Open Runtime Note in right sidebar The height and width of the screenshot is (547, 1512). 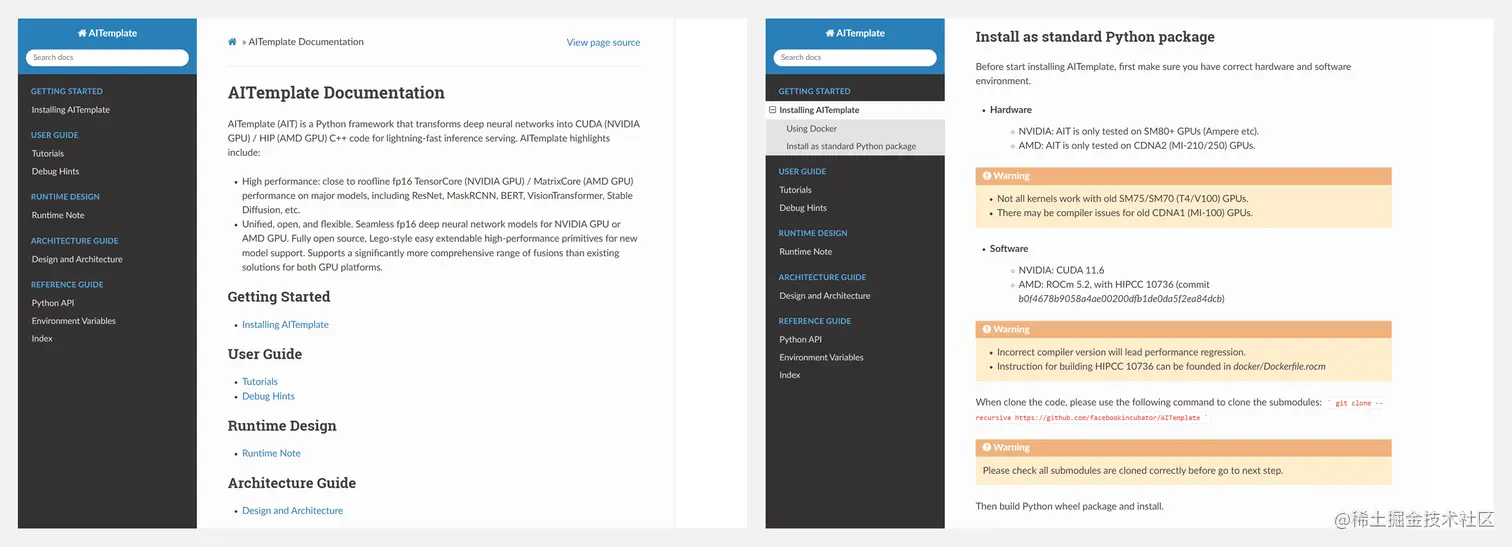point(806,252)
